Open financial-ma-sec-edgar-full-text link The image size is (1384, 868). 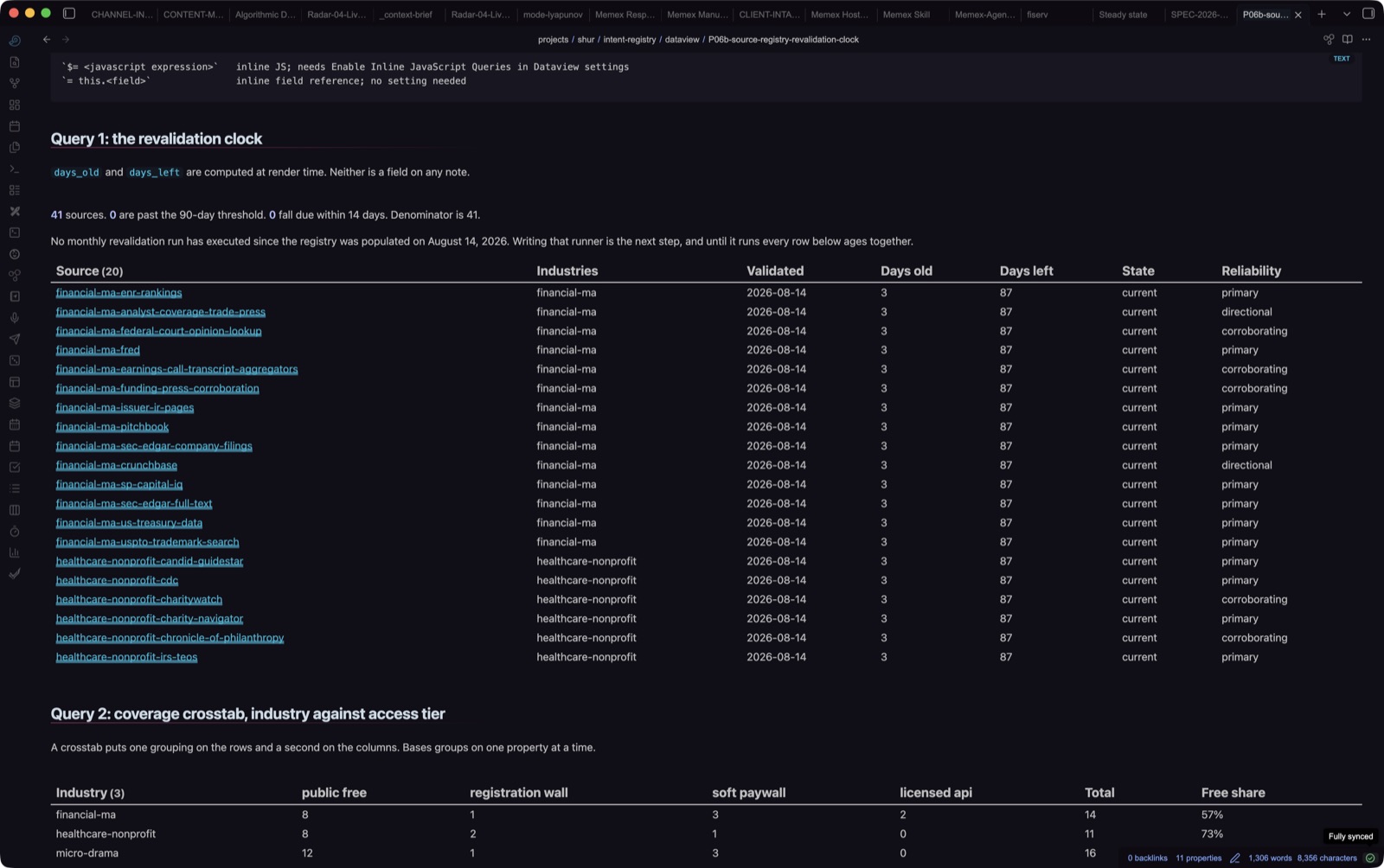point(134,503)
